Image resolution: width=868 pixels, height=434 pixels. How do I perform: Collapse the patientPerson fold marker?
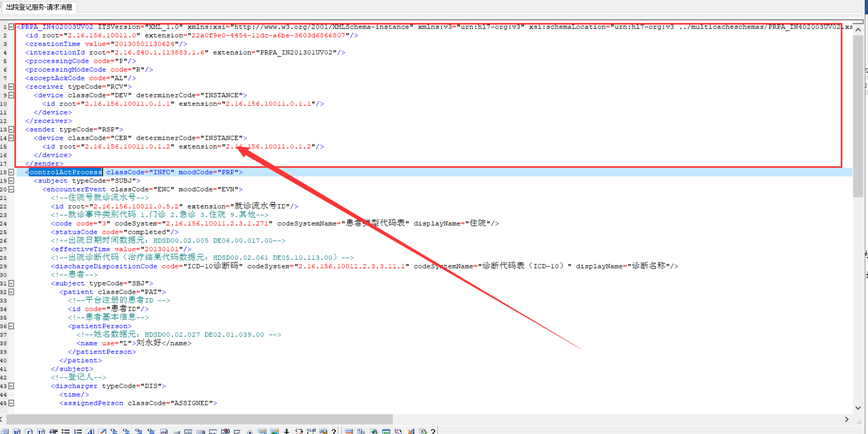coord(11,326)
